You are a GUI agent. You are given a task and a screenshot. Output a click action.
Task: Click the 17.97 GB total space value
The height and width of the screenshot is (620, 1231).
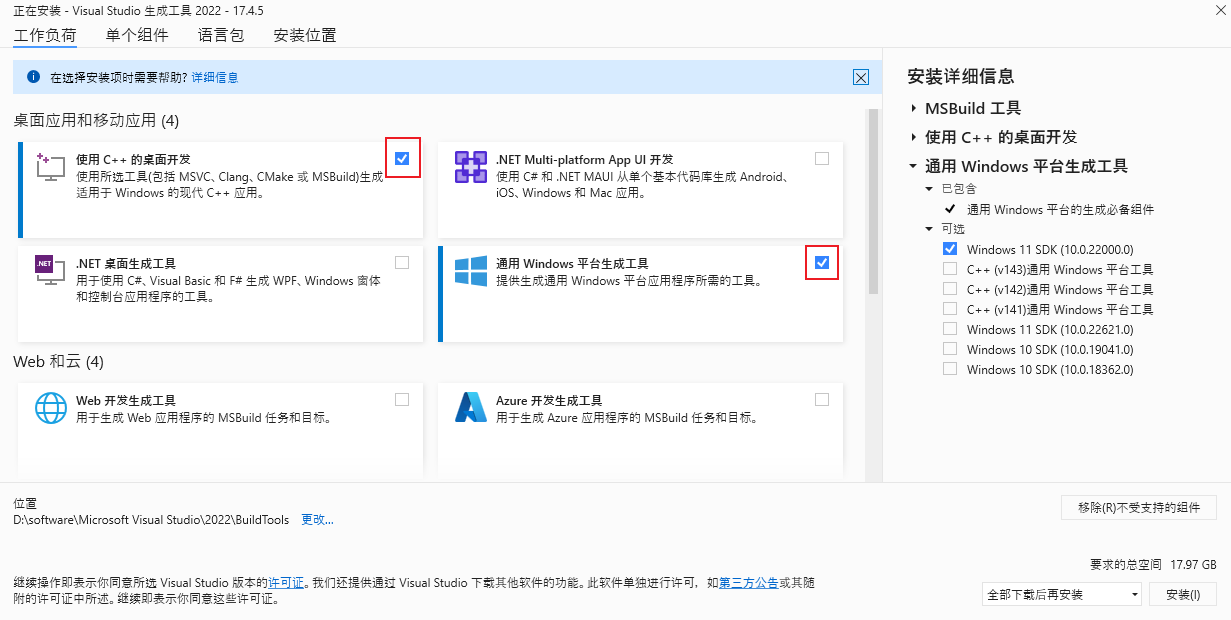click(x=1194, y=564)
